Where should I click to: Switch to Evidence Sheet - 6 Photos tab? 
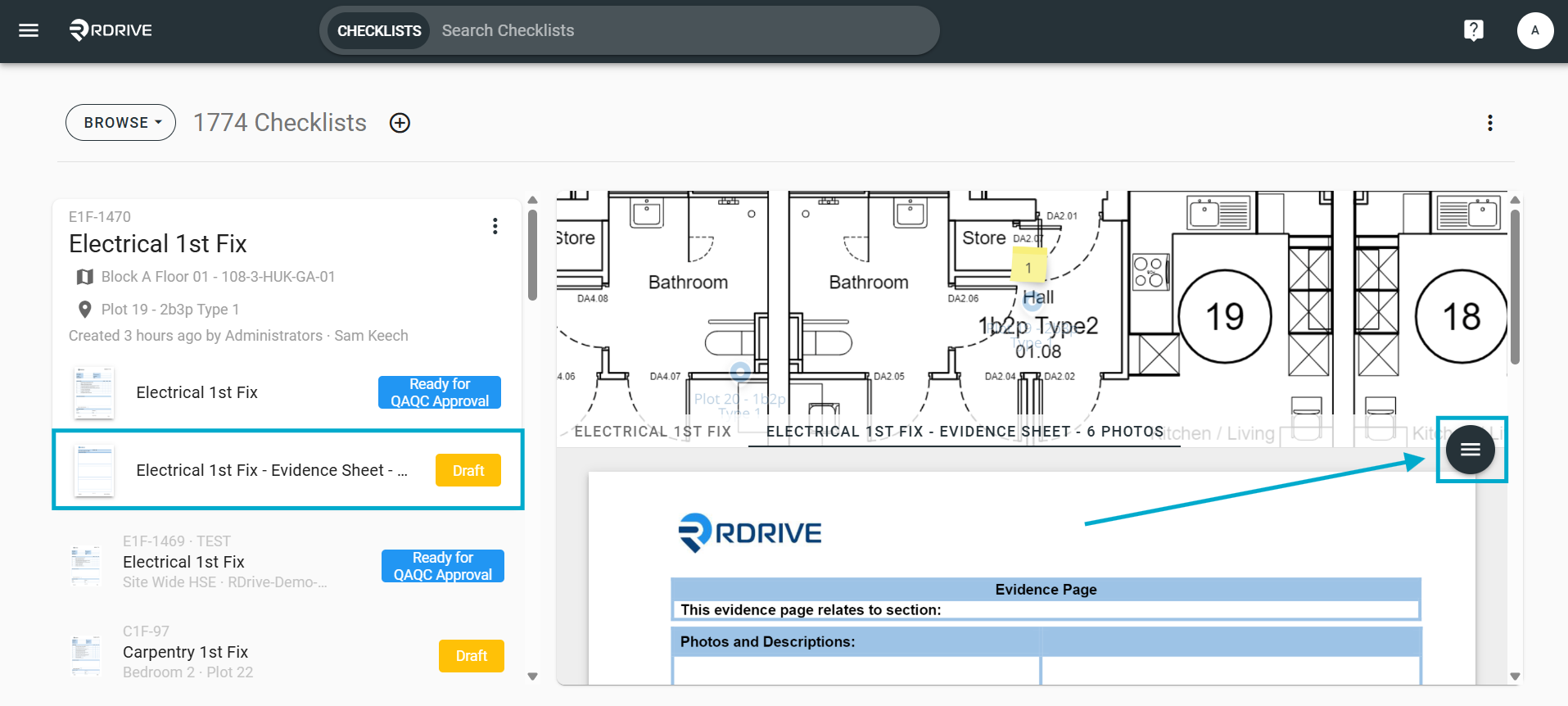(965, 432)
